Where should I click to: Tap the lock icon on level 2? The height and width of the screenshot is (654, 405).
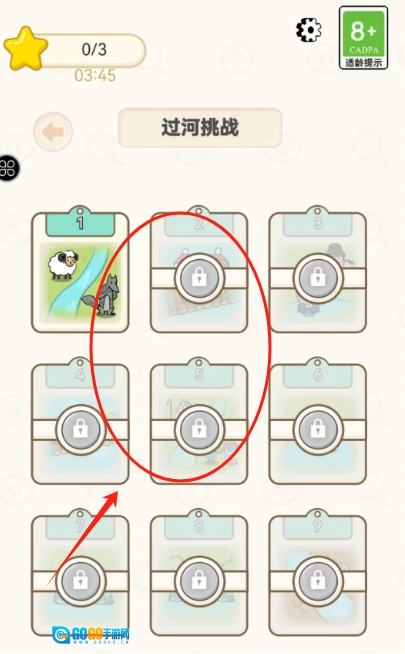(199, 278)
